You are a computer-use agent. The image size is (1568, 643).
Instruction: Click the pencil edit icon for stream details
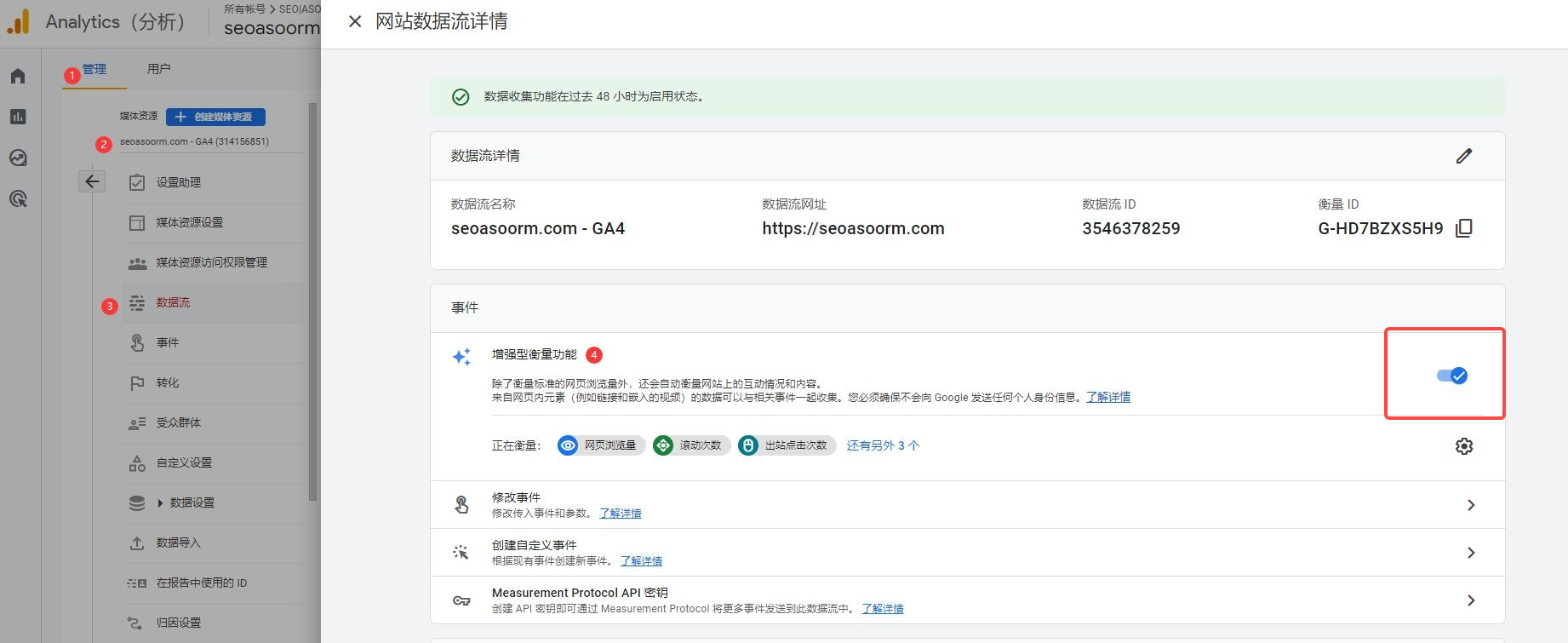click(1463, 156)
